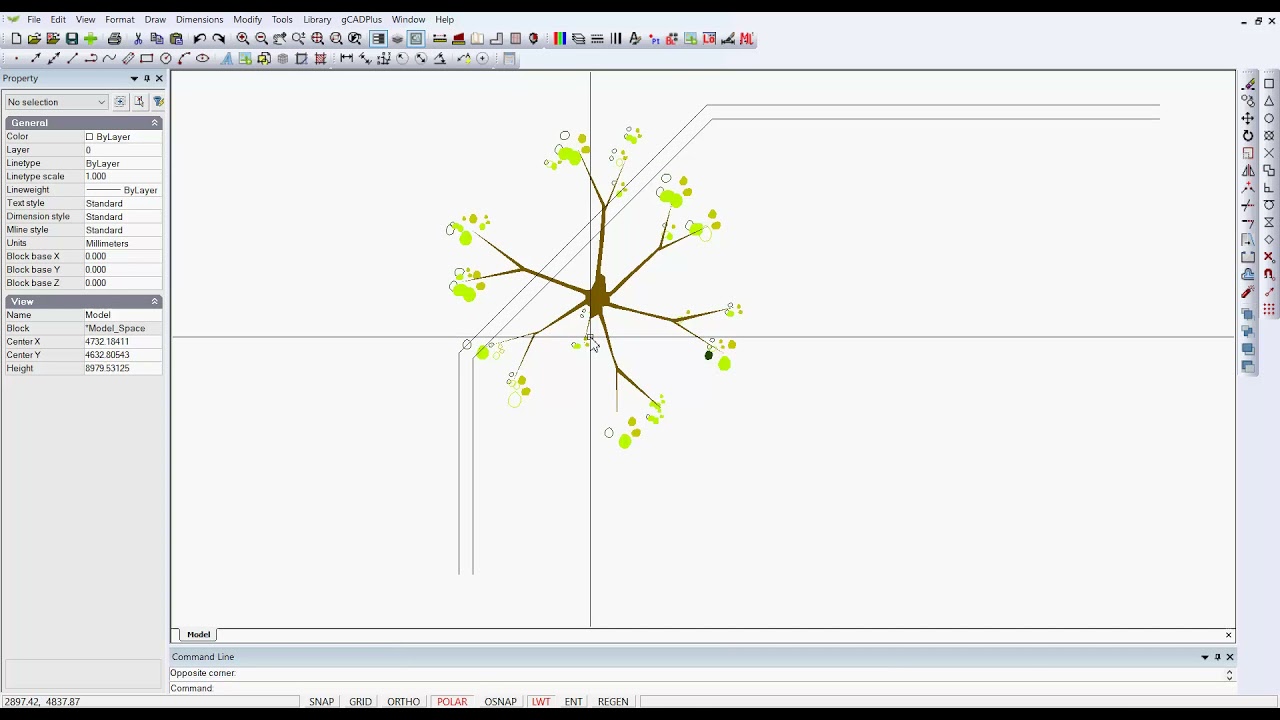Toggle OSNAP in status bar
Image resolution: width=1280 pixels, height=720 pixels.
(x=500, y=702)
